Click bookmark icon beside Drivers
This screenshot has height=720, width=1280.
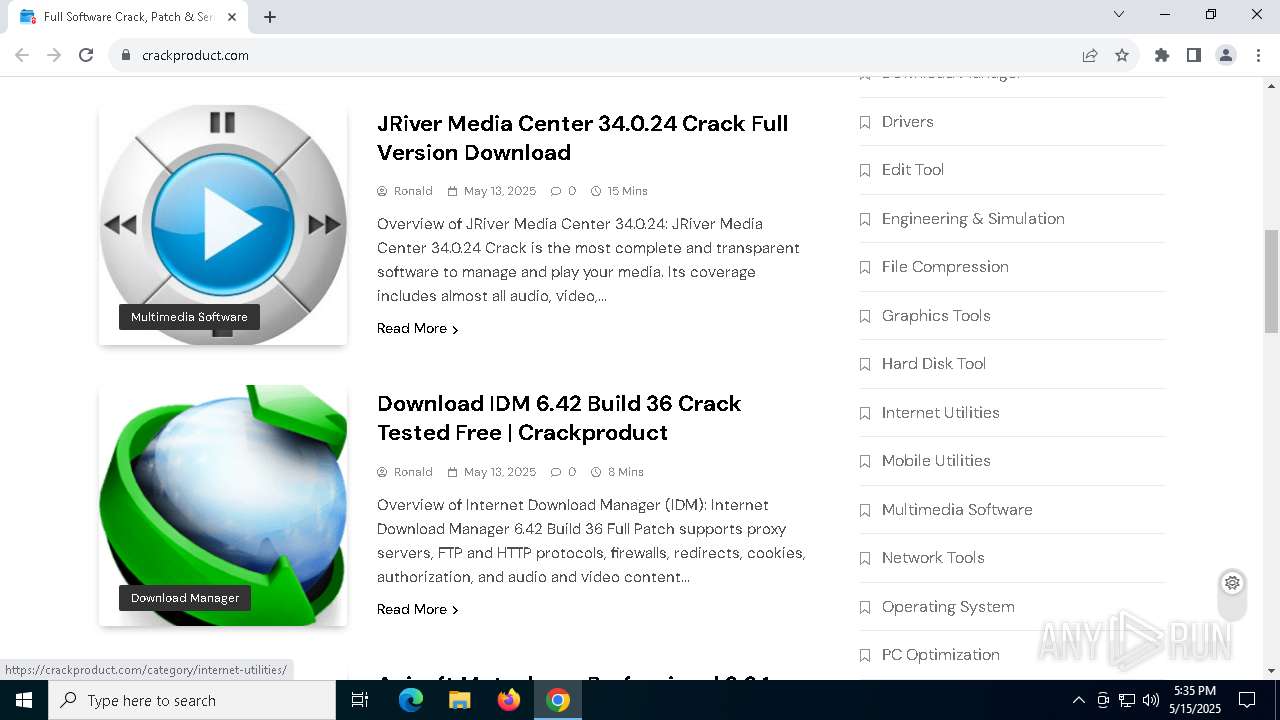click(x=865, y=122)
